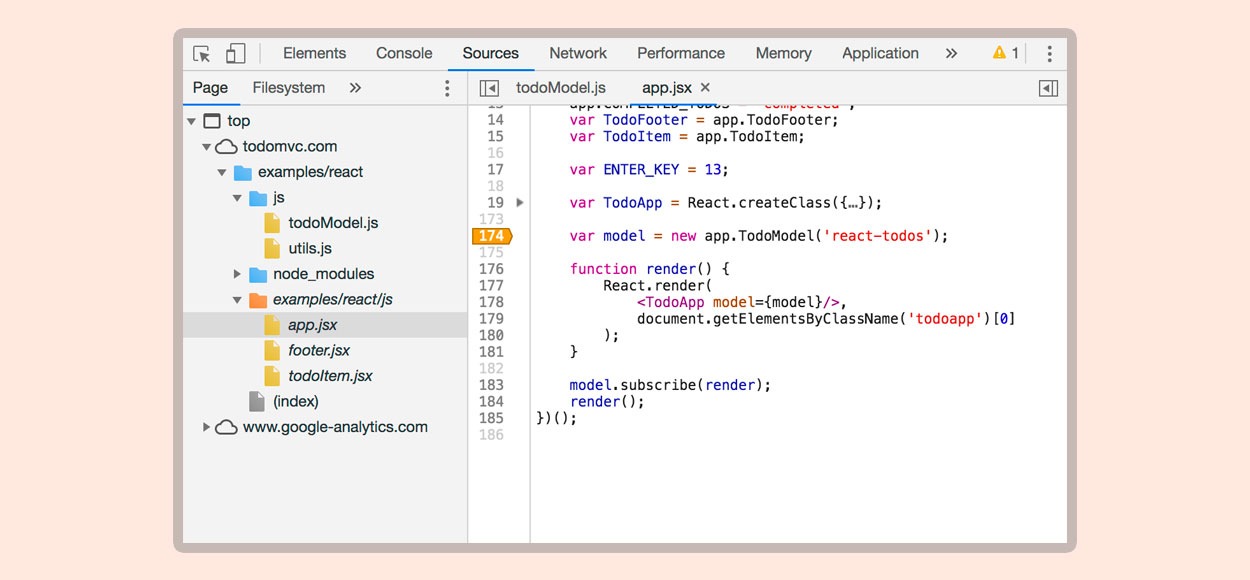Toggle a breakpoint on line 185
Viewport: 1250px width, 580px height.
491,418
